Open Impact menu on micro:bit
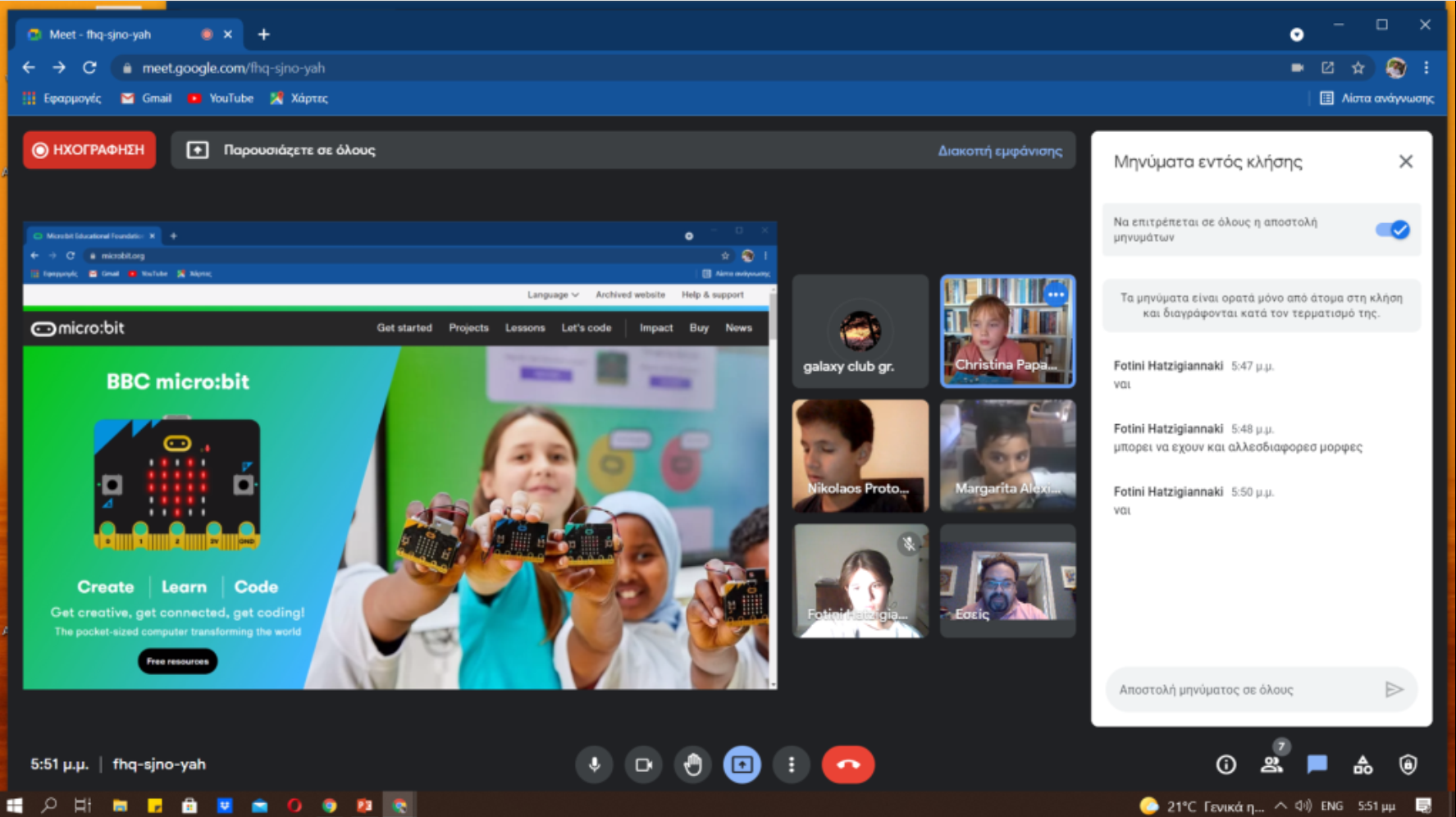Image resolution: width=1456 pixels, height=817 pixels. (656, 328)
